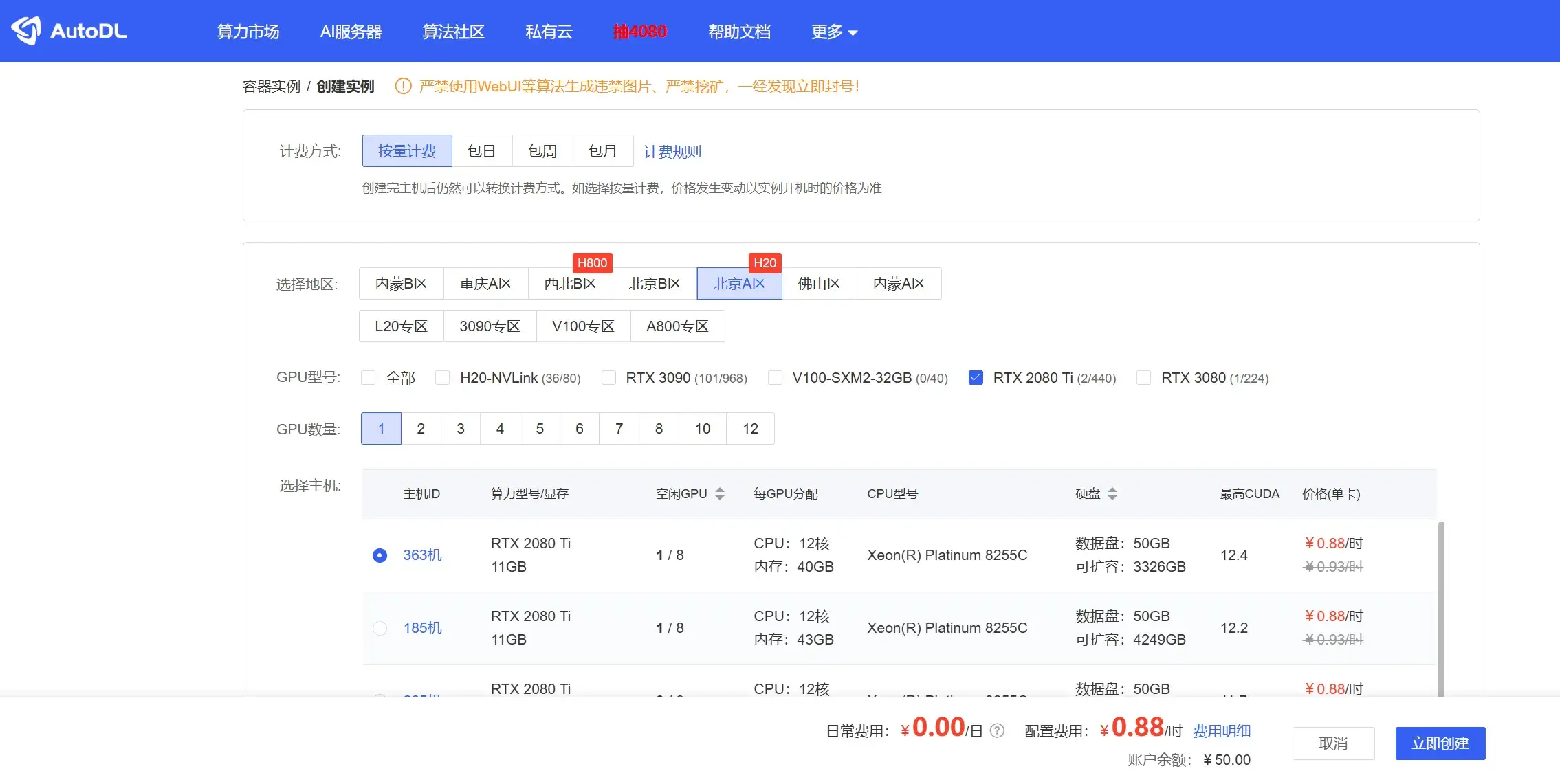Screen dimensions: 1560x784
Task: Set GPU count to 12
Action: (x=751, y=429)
